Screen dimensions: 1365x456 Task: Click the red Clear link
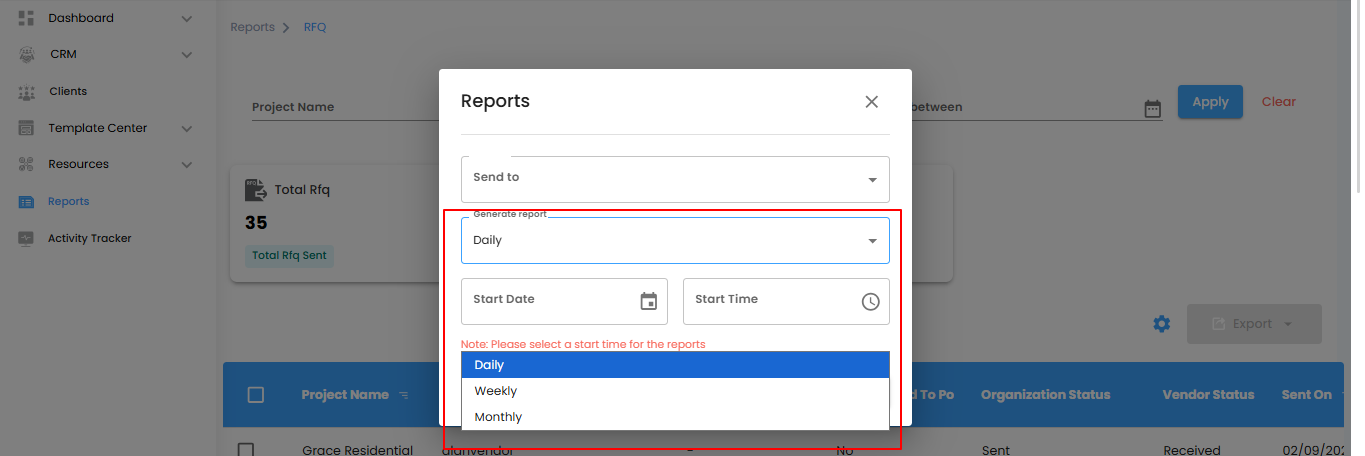(x=1278, y=102)
